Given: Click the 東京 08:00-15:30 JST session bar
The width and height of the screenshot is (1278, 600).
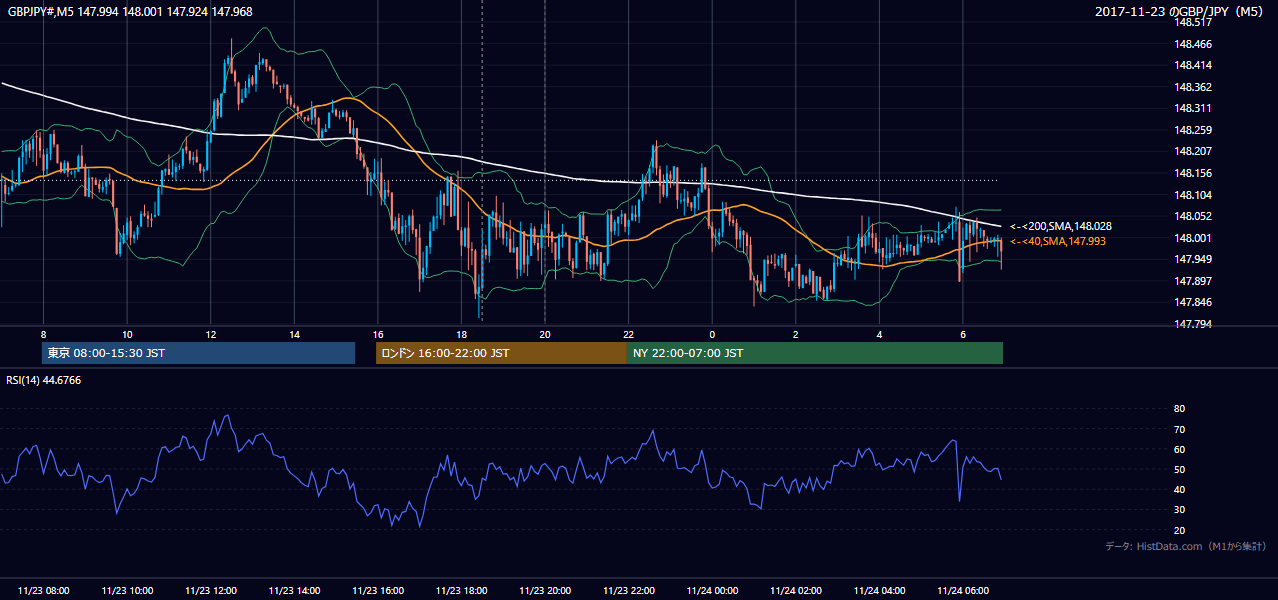Looking at the screenshot, I should point(199,353).
